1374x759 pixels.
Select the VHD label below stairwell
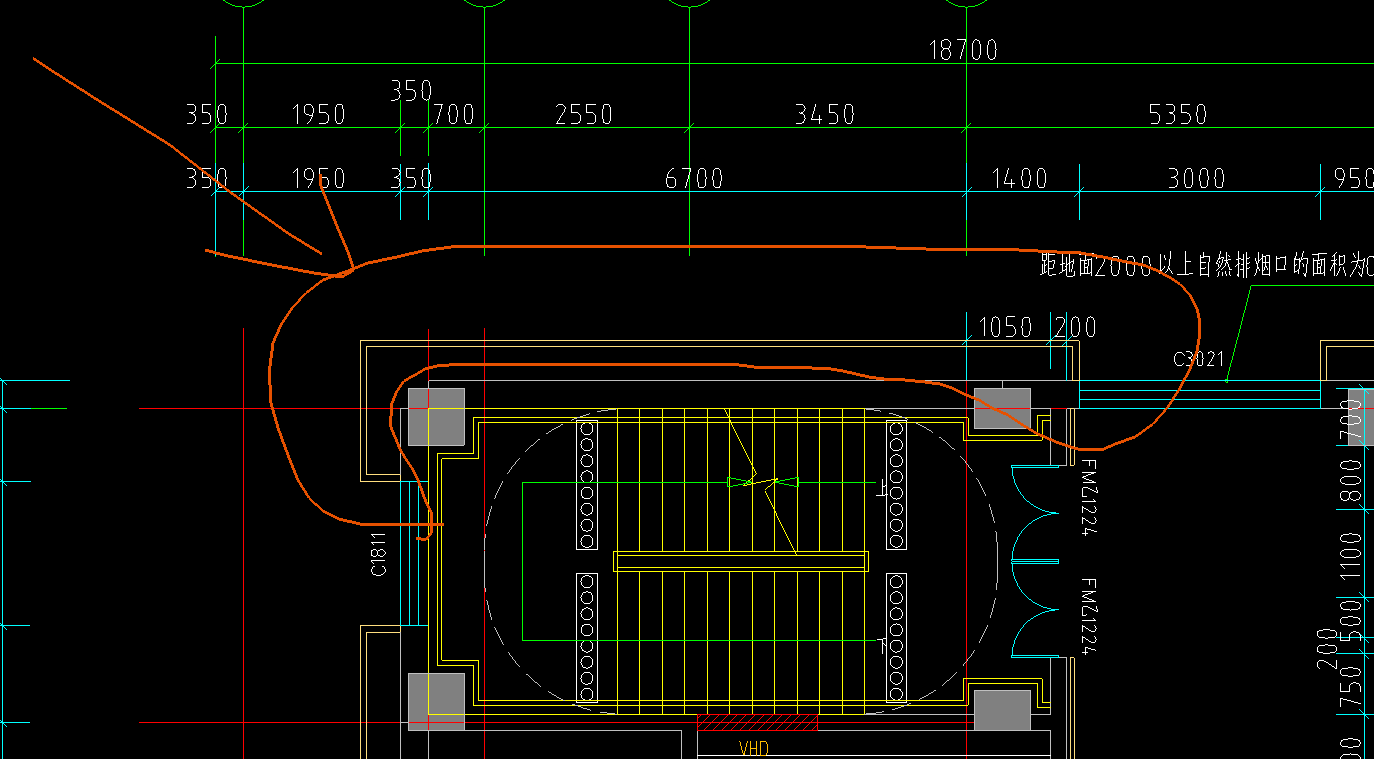pyautogui.click(x=753, y=748)
